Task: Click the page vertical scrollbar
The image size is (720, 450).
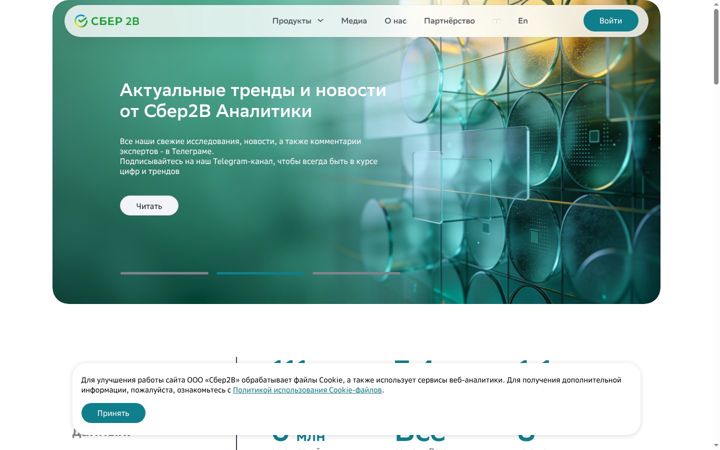Action: tap(715, 46)
